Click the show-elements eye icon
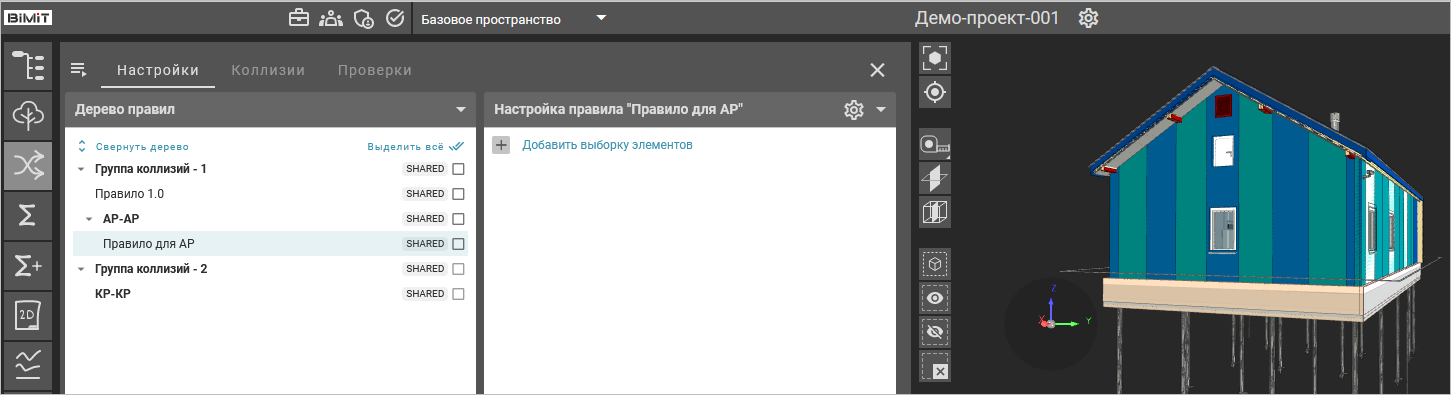Image resolution: width=1451 pixels, height=395 pixels. [935, 298]
